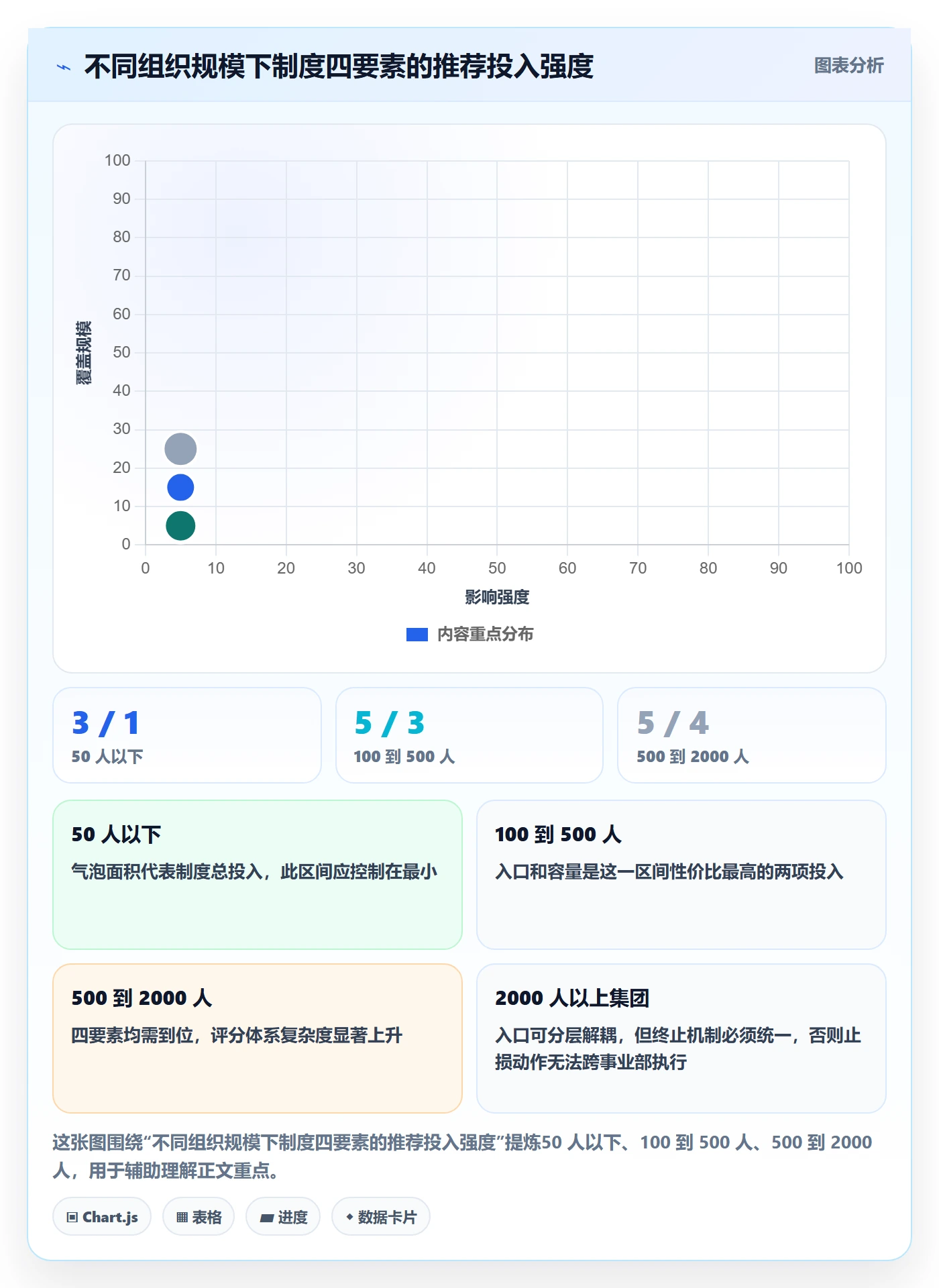Open the 3 / 1 stat card
Screen dimensions: 939x1288
click(x=187, y=735)
